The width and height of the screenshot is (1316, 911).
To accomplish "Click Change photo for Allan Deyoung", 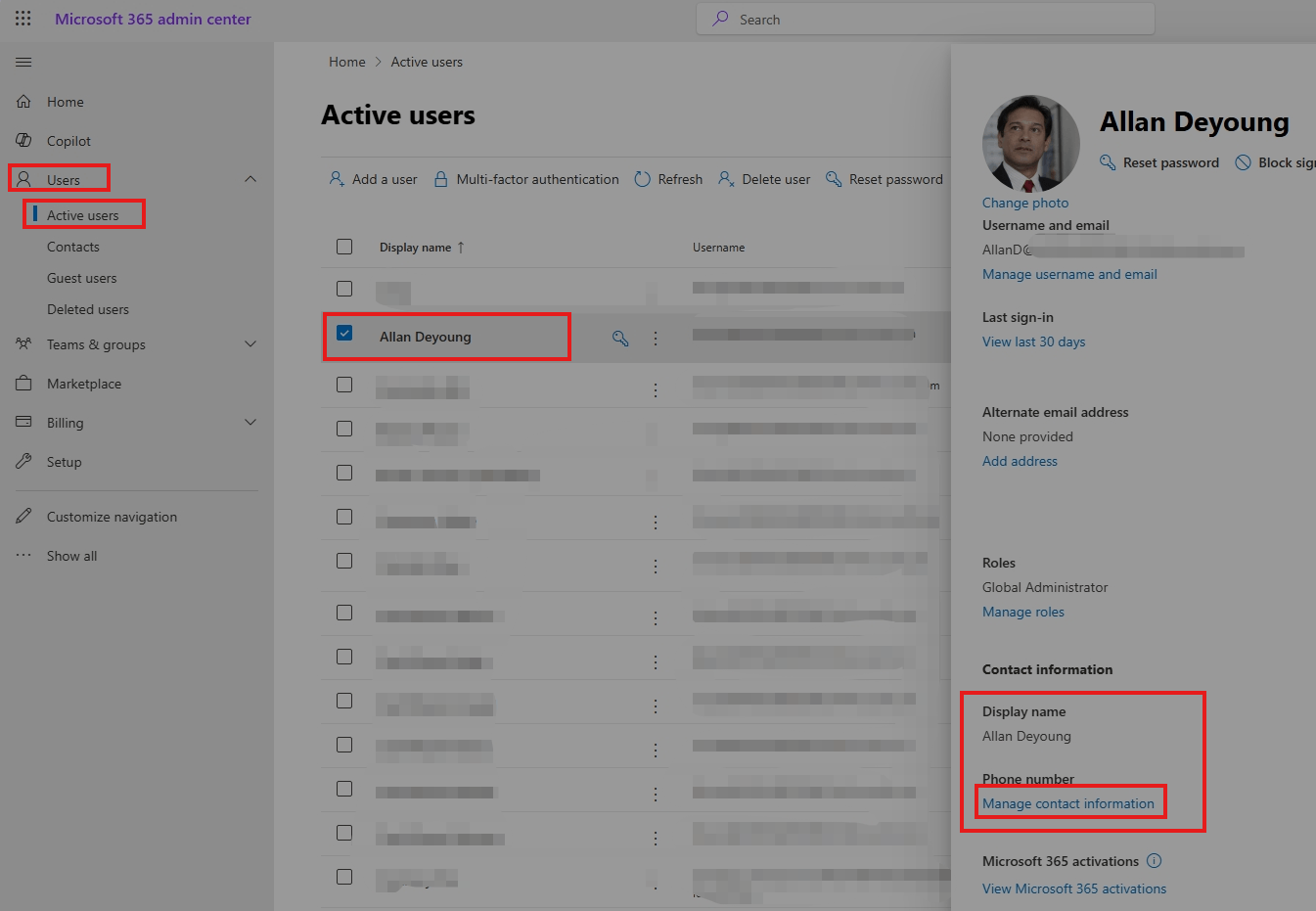I will click(1024, 202).
